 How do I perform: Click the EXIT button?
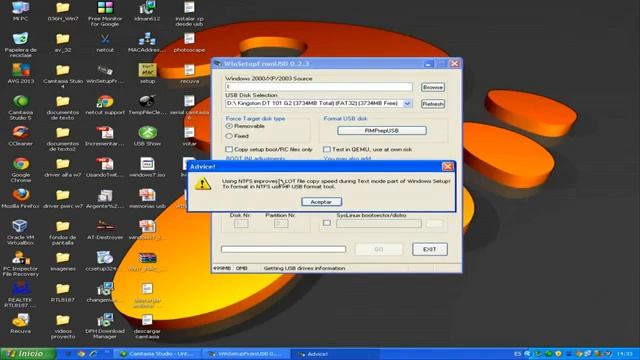tap(429, 249)
